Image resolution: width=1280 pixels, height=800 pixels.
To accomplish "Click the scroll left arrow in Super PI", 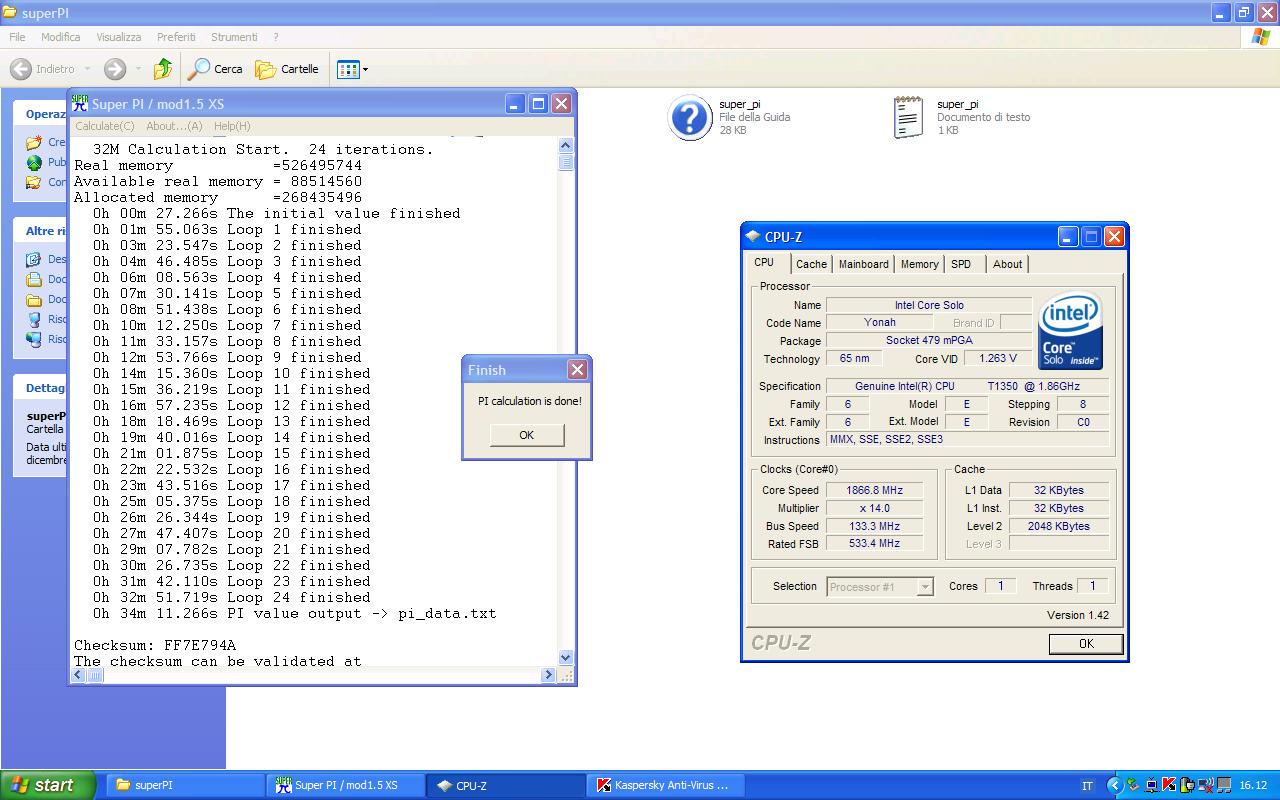I will click(x=80, y=675).
